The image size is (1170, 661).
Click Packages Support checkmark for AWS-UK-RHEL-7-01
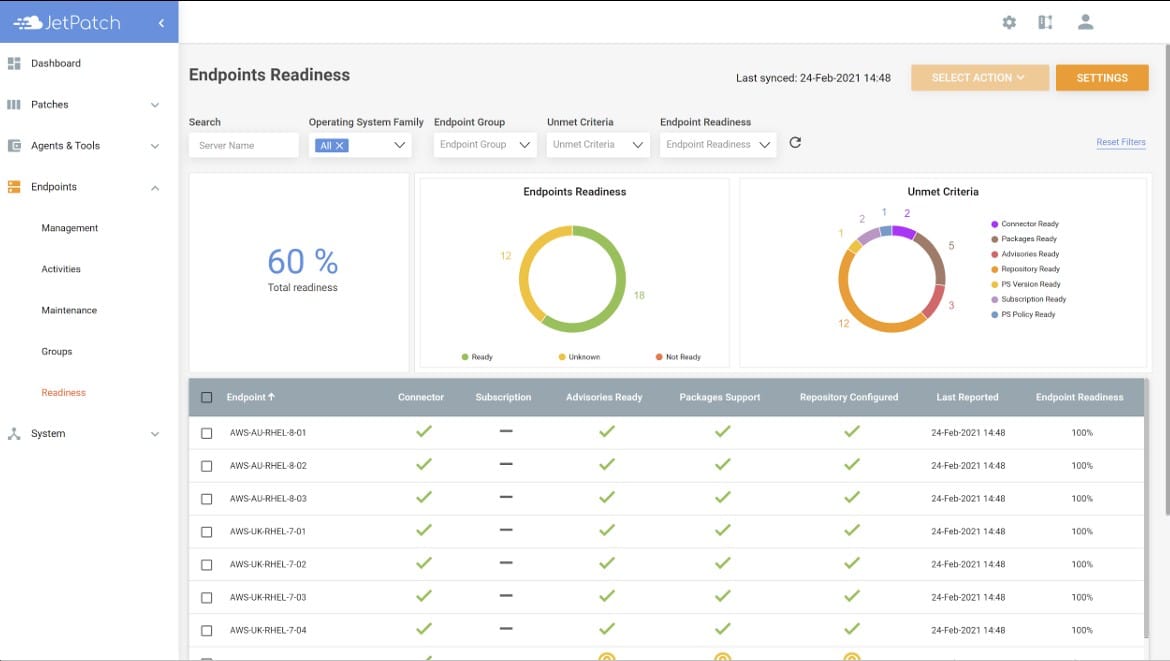click(722, 530)
